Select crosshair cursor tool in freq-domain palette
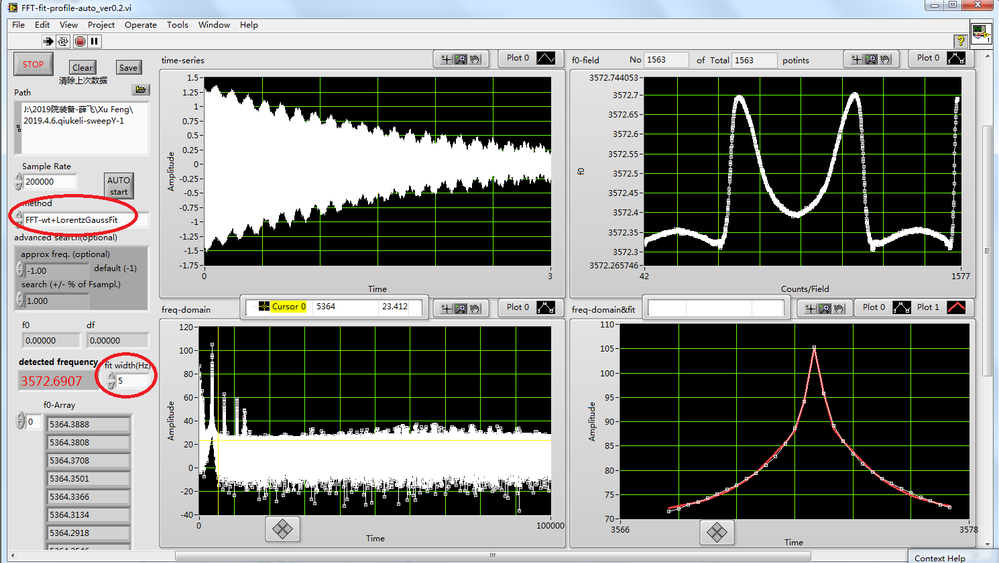This screenshot has height=563, width=999. click(x=447, y=308)
